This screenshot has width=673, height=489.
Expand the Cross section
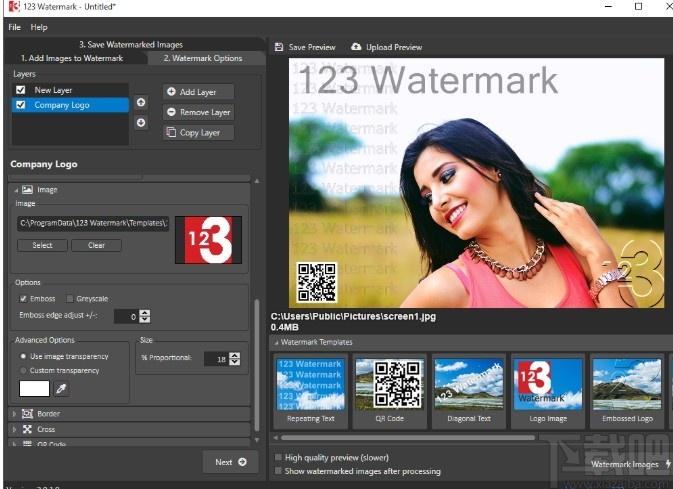click(14, 429)
